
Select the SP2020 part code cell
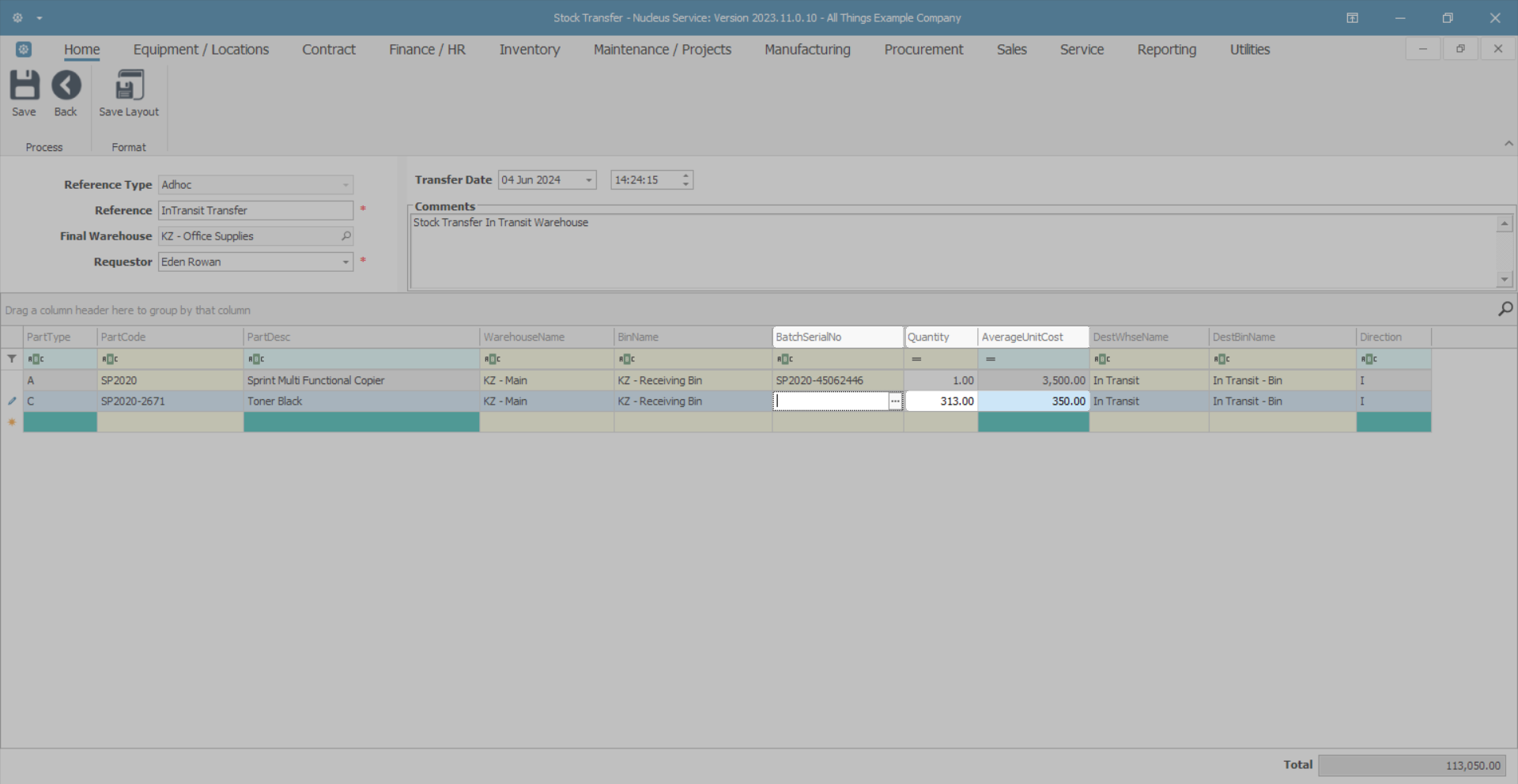(x=170, y=380)
